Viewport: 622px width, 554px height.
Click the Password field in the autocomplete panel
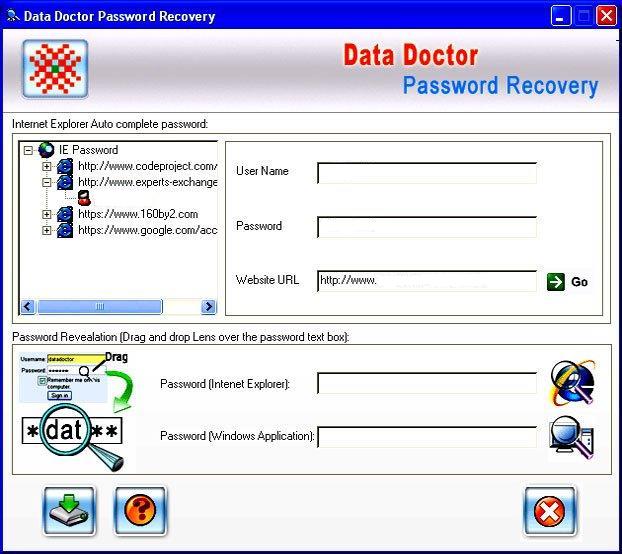pos(427,227)
